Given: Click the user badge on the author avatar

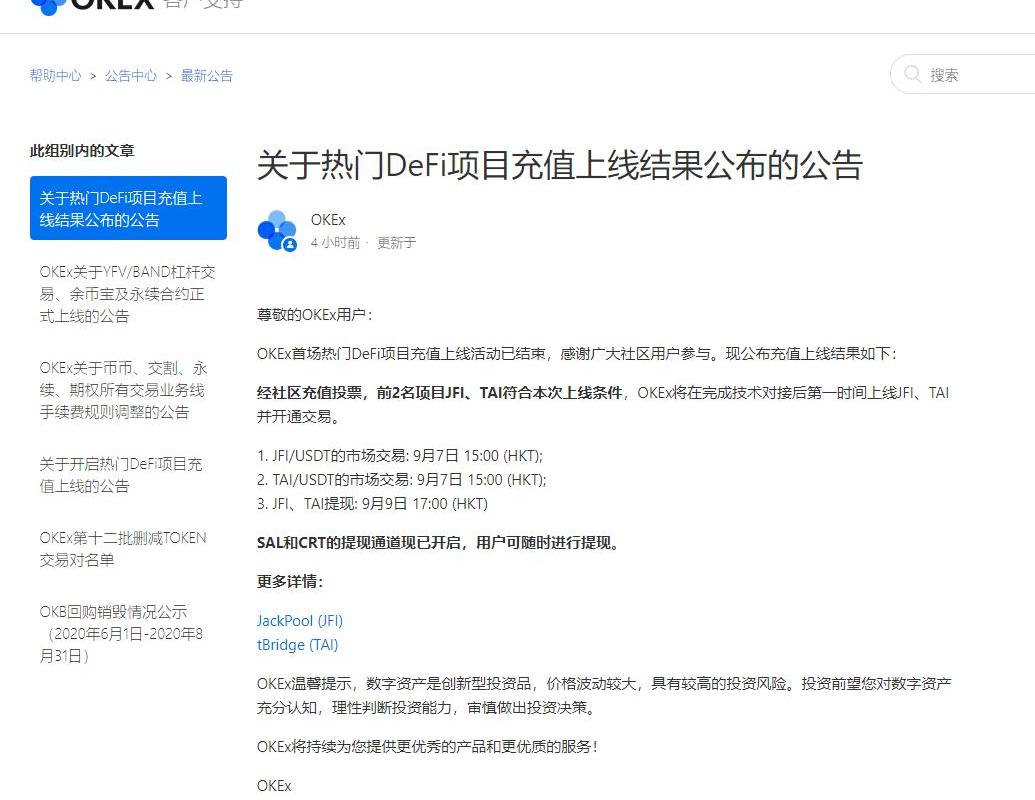Looking at the screenshot, I should [x=290, y=245].
